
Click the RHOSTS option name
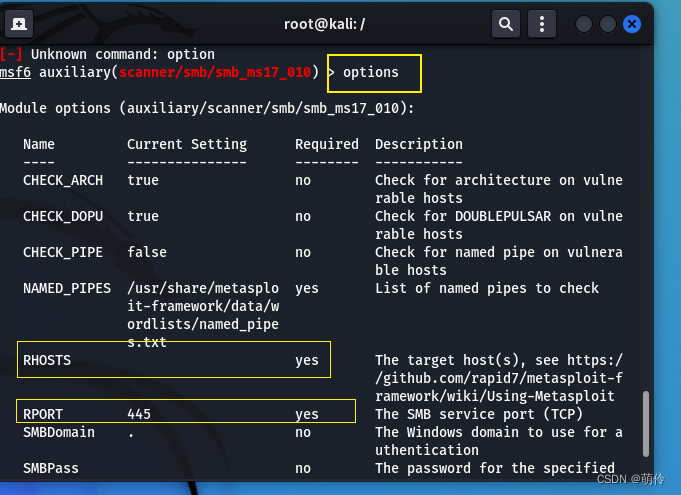tap(47, 360)
